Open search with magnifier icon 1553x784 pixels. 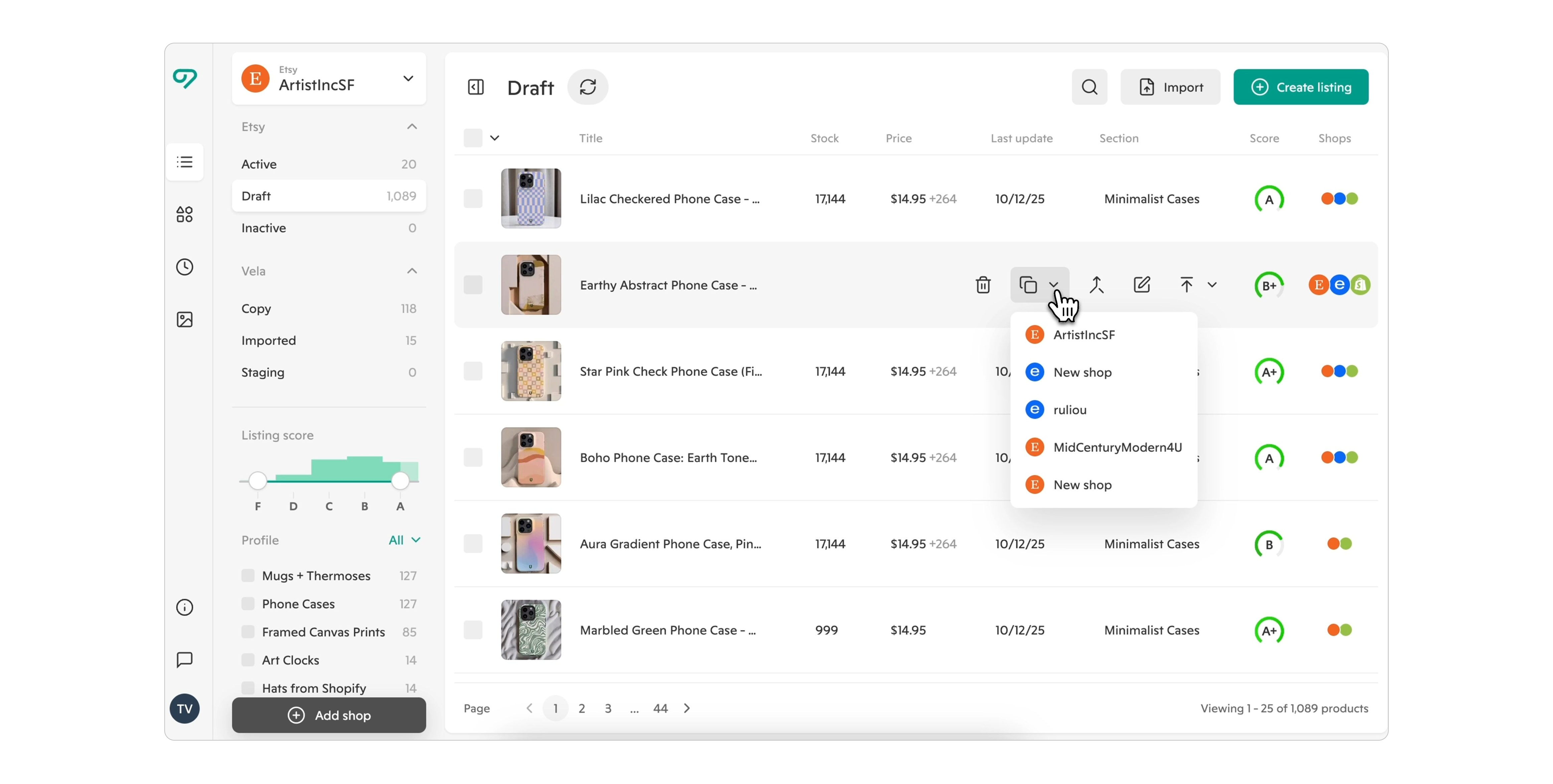1089,87
